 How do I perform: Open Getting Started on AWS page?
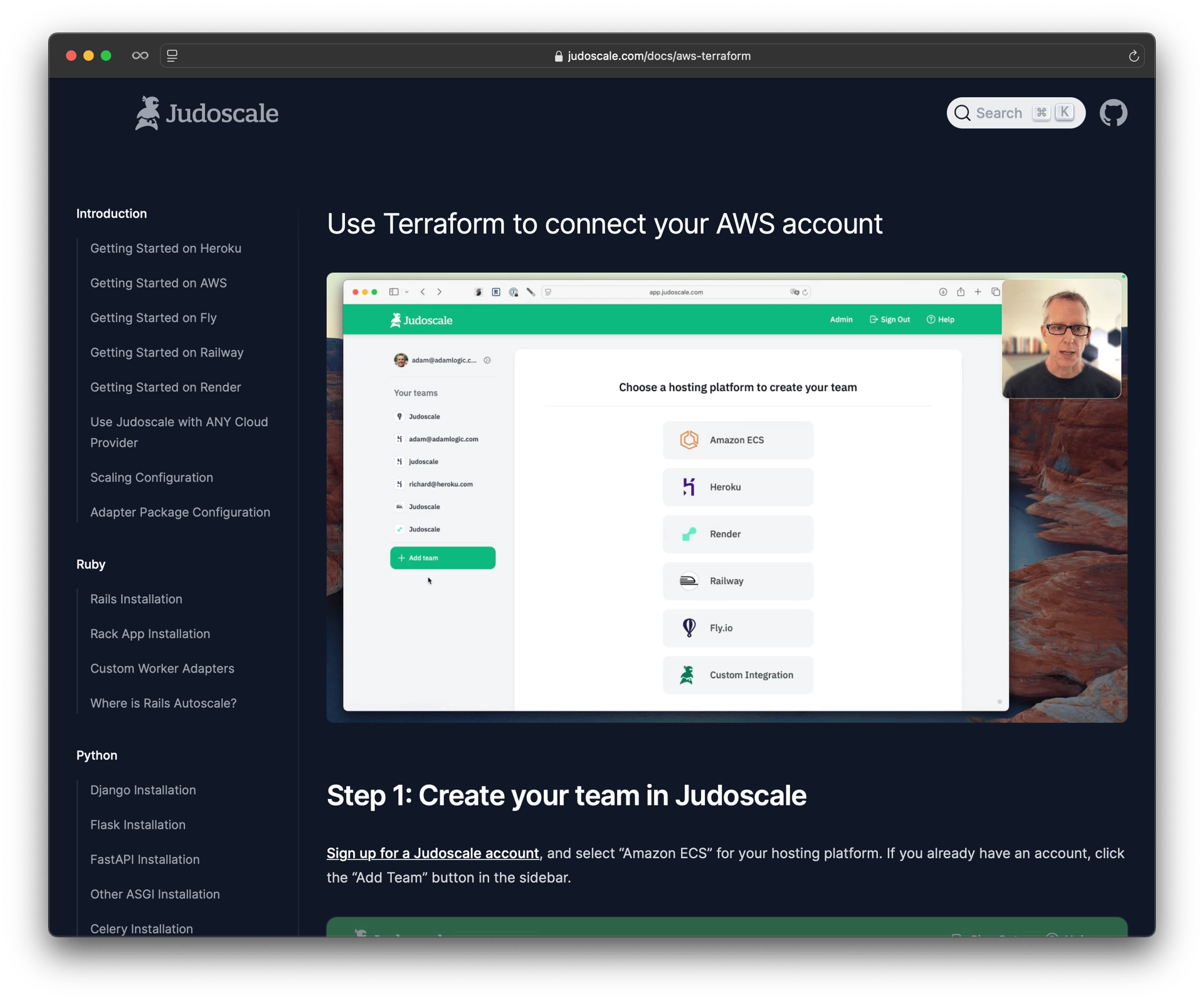click(x=158, y=283)
